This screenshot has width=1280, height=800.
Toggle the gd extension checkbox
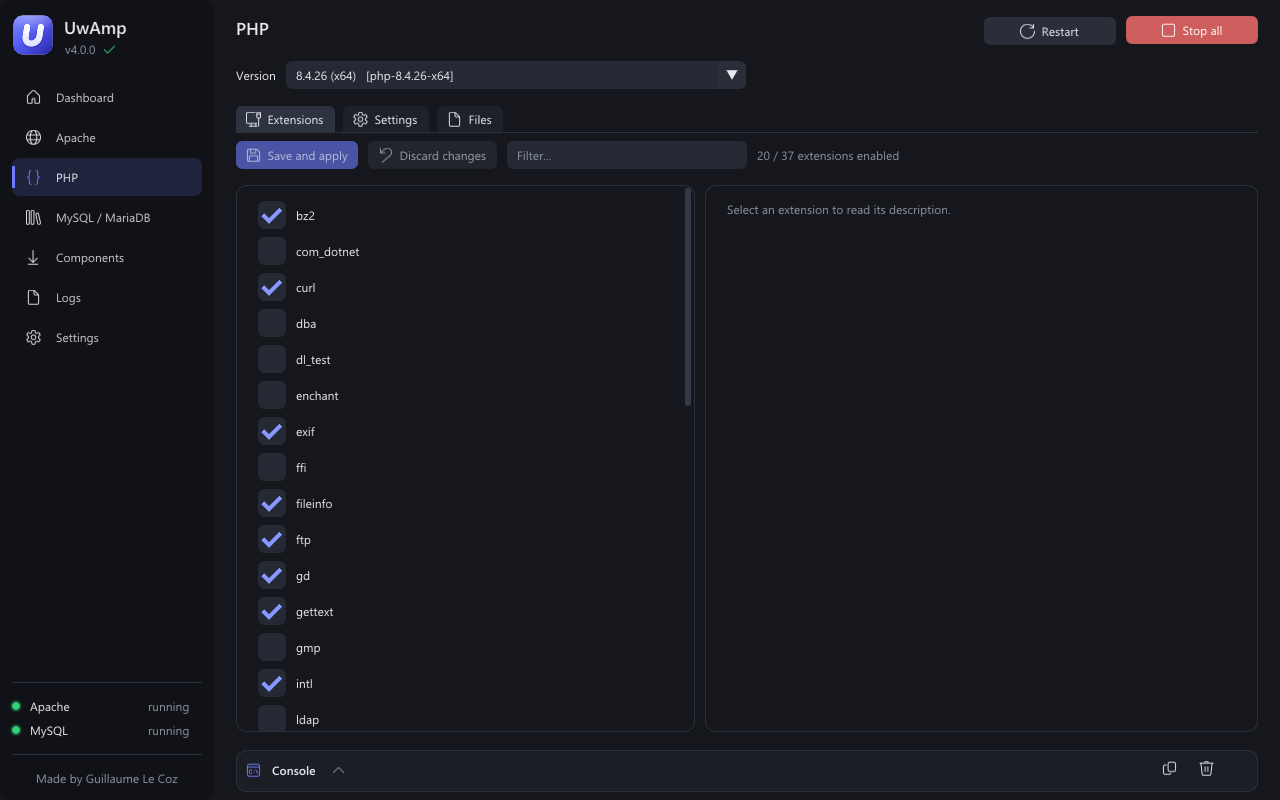[x=272, y=576]
